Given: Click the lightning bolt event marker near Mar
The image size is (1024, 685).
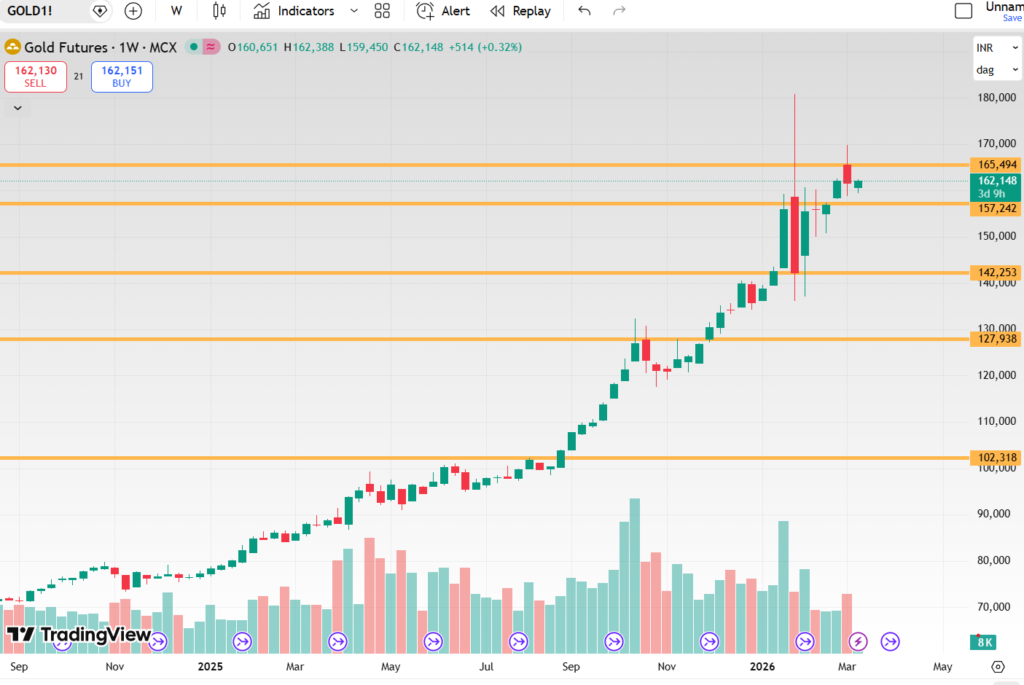Looking at the screenshot, I should pos(858,641).
